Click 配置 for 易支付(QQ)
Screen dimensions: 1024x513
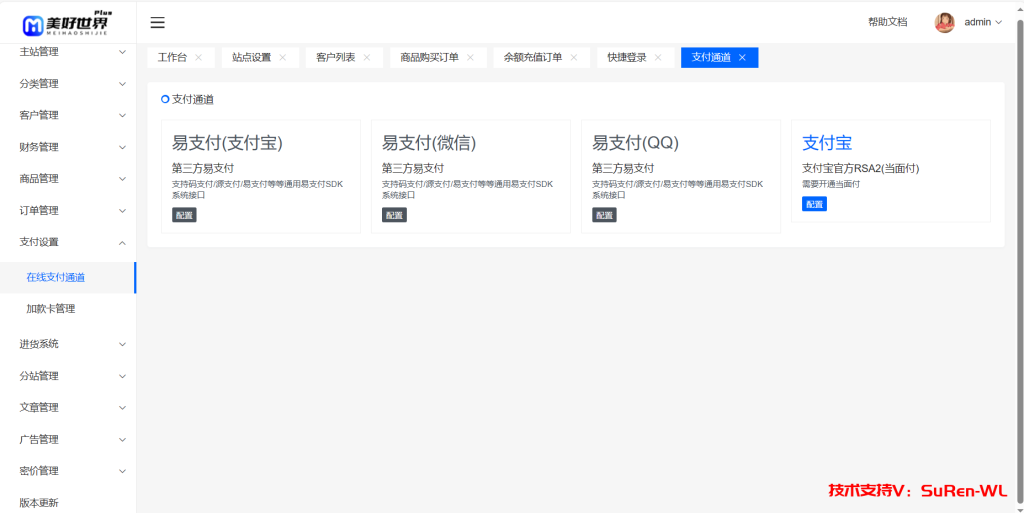point(604,215)
